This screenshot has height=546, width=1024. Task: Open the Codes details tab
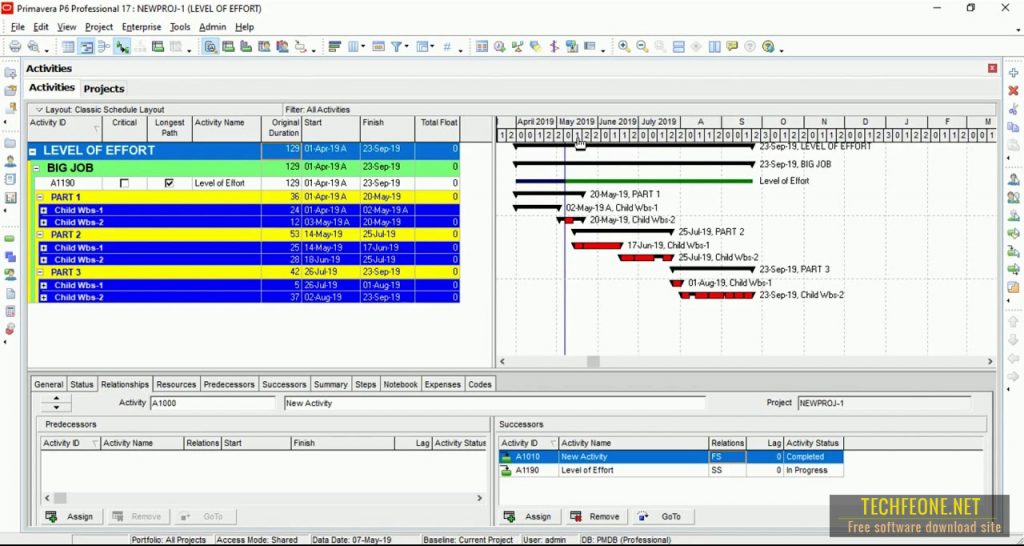(479, 384)
